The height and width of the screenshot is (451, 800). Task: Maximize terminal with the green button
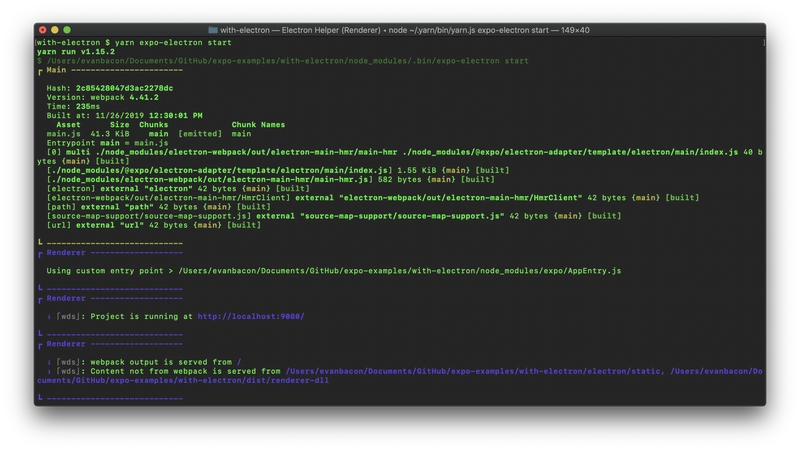pyautogui.click(x=67, y=30)
